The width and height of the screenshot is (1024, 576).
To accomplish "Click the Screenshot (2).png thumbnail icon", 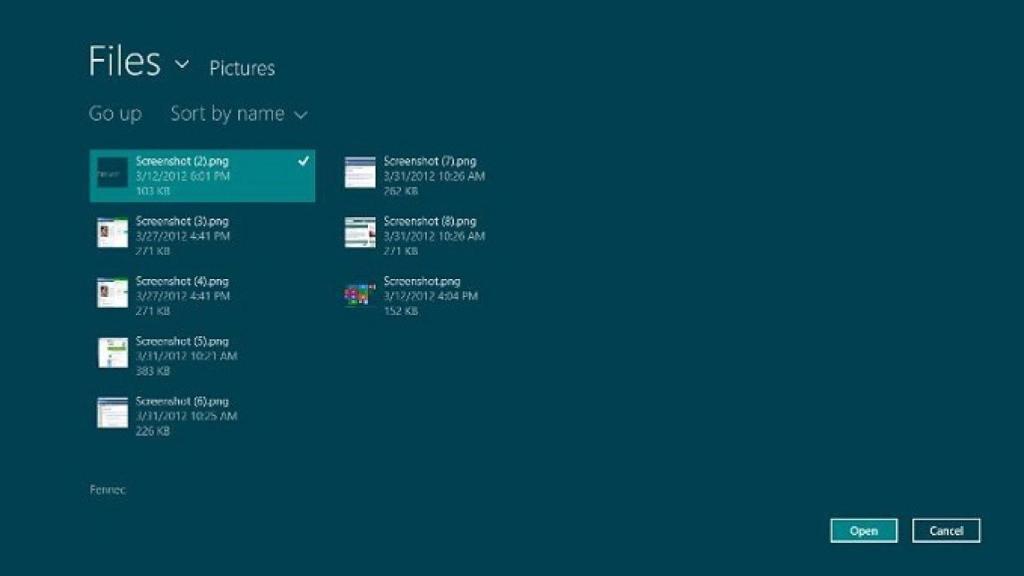I will pyautogui.click(x=112, y=173).
